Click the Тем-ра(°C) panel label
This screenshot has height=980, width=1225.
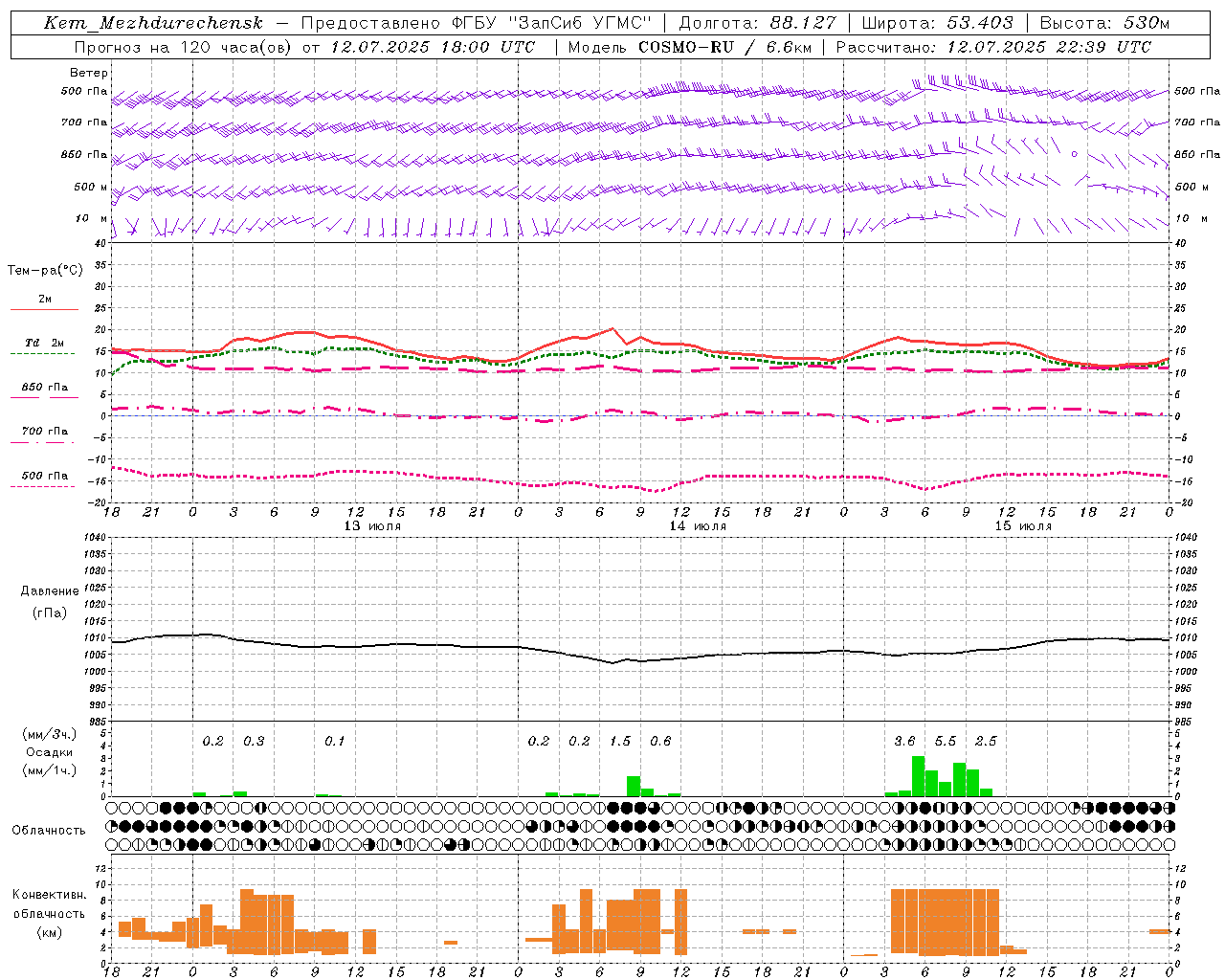(x=45, y=271)
